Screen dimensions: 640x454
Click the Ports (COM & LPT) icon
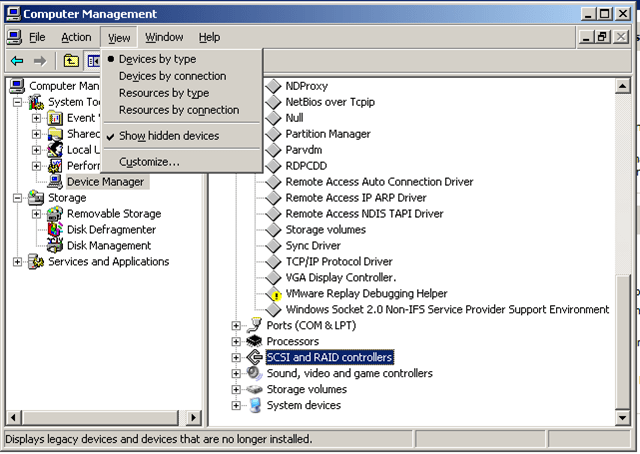coord(255,325)
